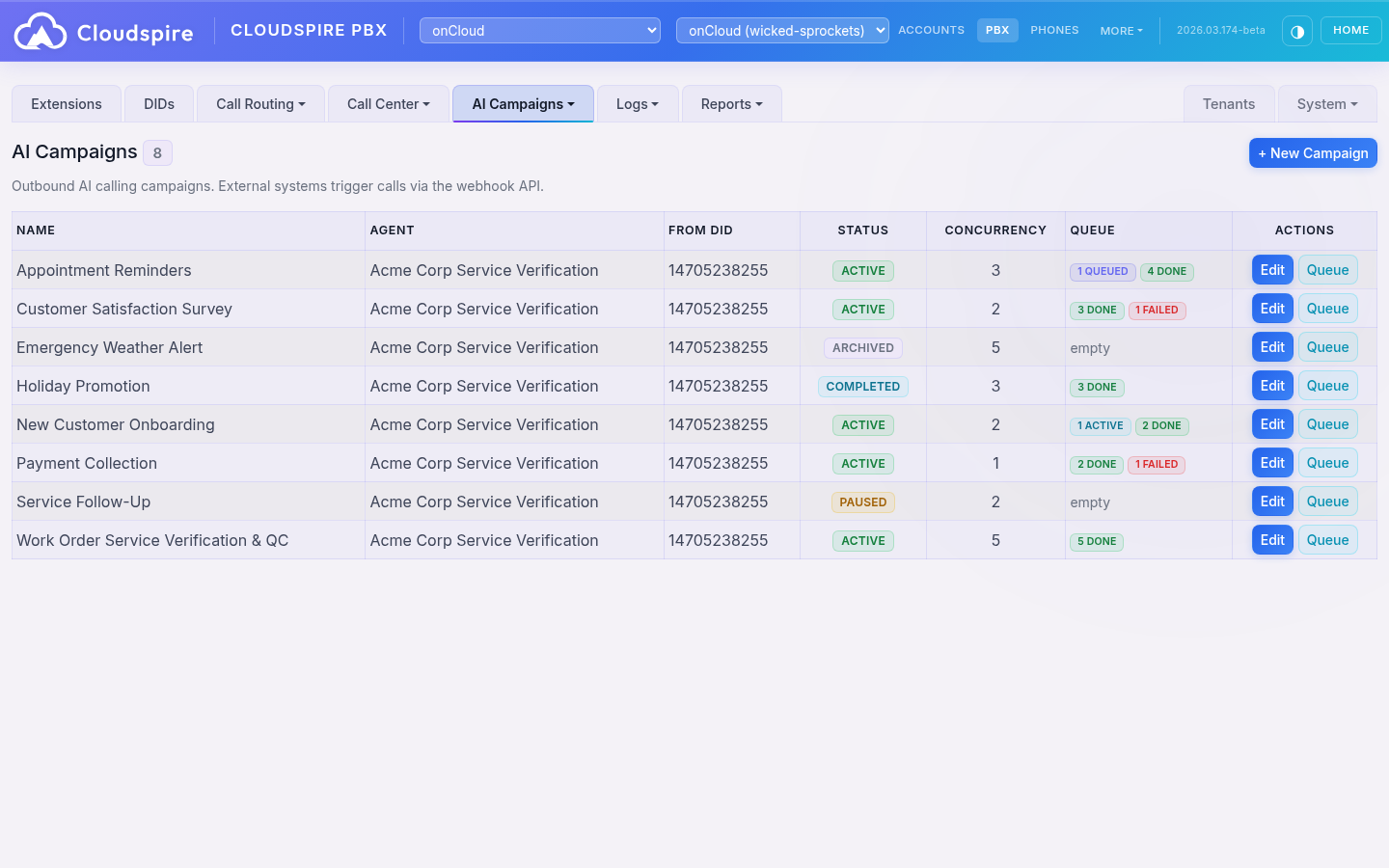
Task: Open the Queue for Customer Satisfaction Survey
Action: (1327, 308)
